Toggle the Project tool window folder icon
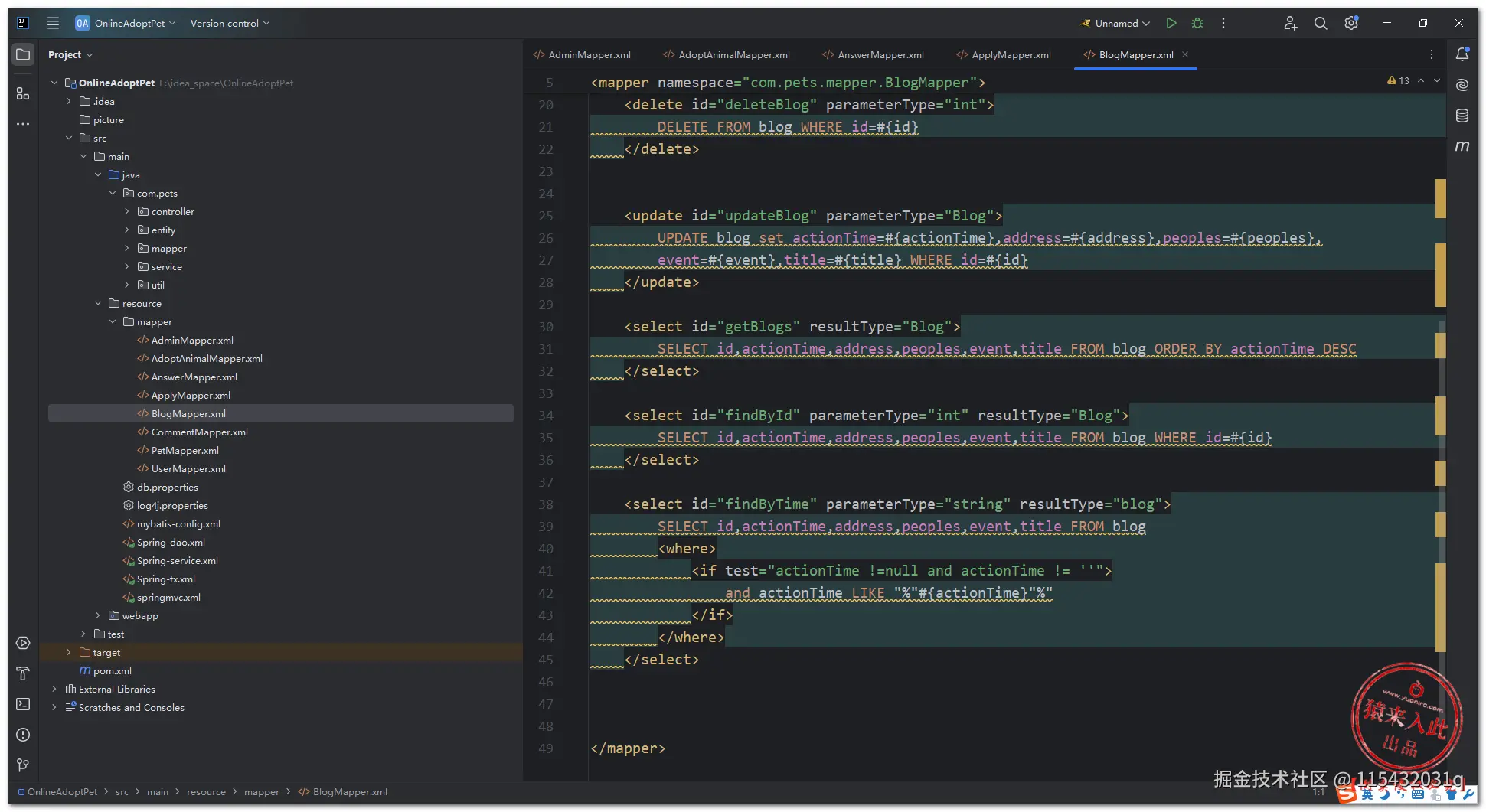 (23, 54)
